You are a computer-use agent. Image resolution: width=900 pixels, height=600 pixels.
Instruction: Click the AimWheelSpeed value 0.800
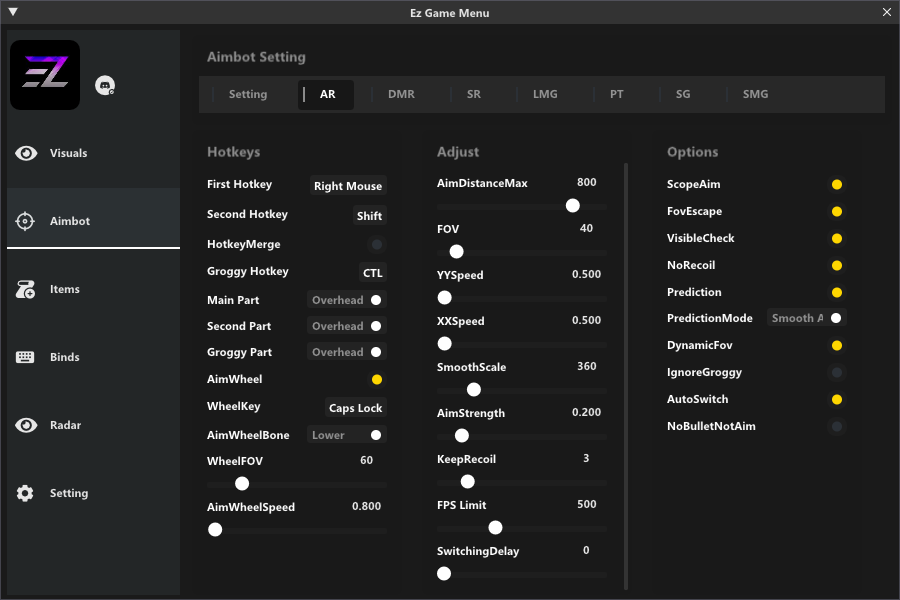point(366,506)
